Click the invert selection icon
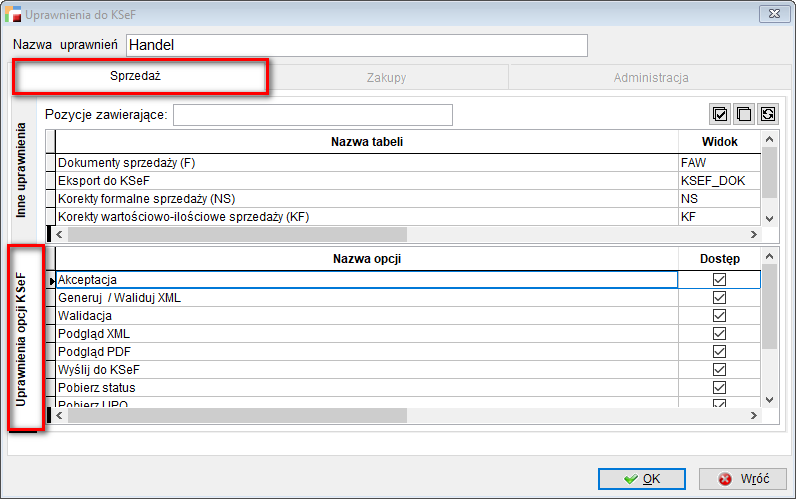The width and height of the screenshot is (796, 499). 767,114
